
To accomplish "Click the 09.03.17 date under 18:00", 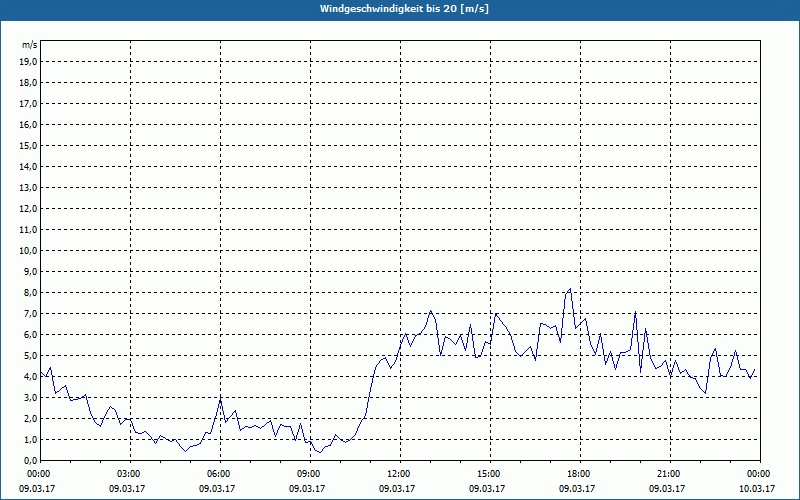I will click(577, 489).
